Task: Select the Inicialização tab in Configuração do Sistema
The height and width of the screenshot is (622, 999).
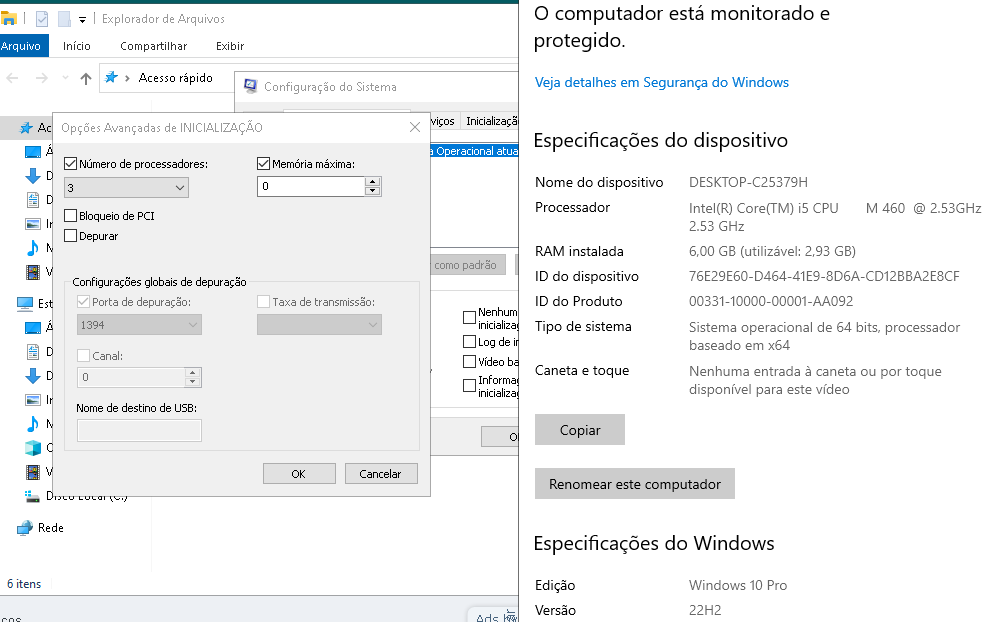Action: (491, 121)
